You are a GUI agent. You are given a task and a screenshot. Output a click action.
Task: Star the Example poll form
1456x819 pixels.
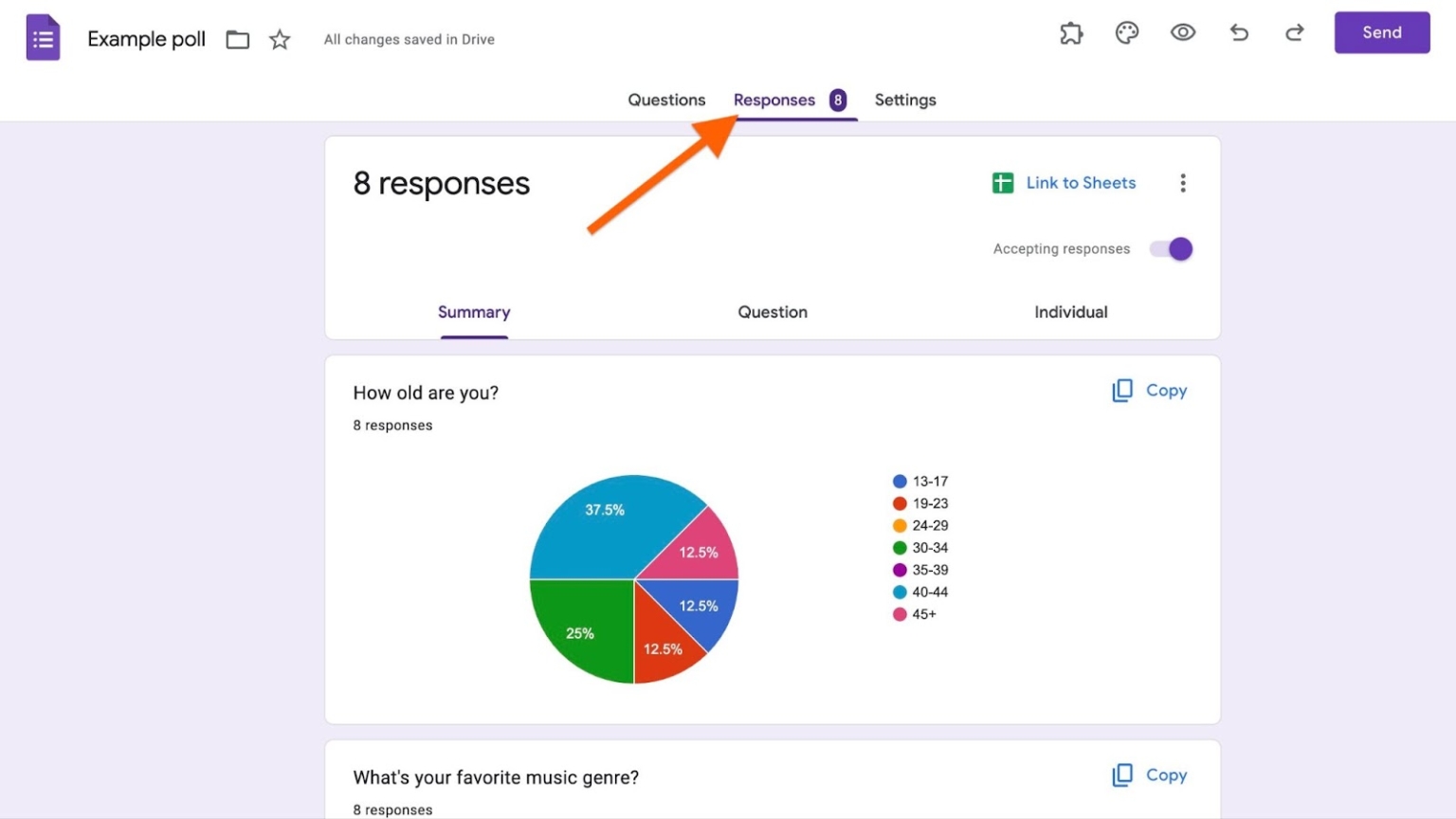pyautogui.click(x=279, y=40)
